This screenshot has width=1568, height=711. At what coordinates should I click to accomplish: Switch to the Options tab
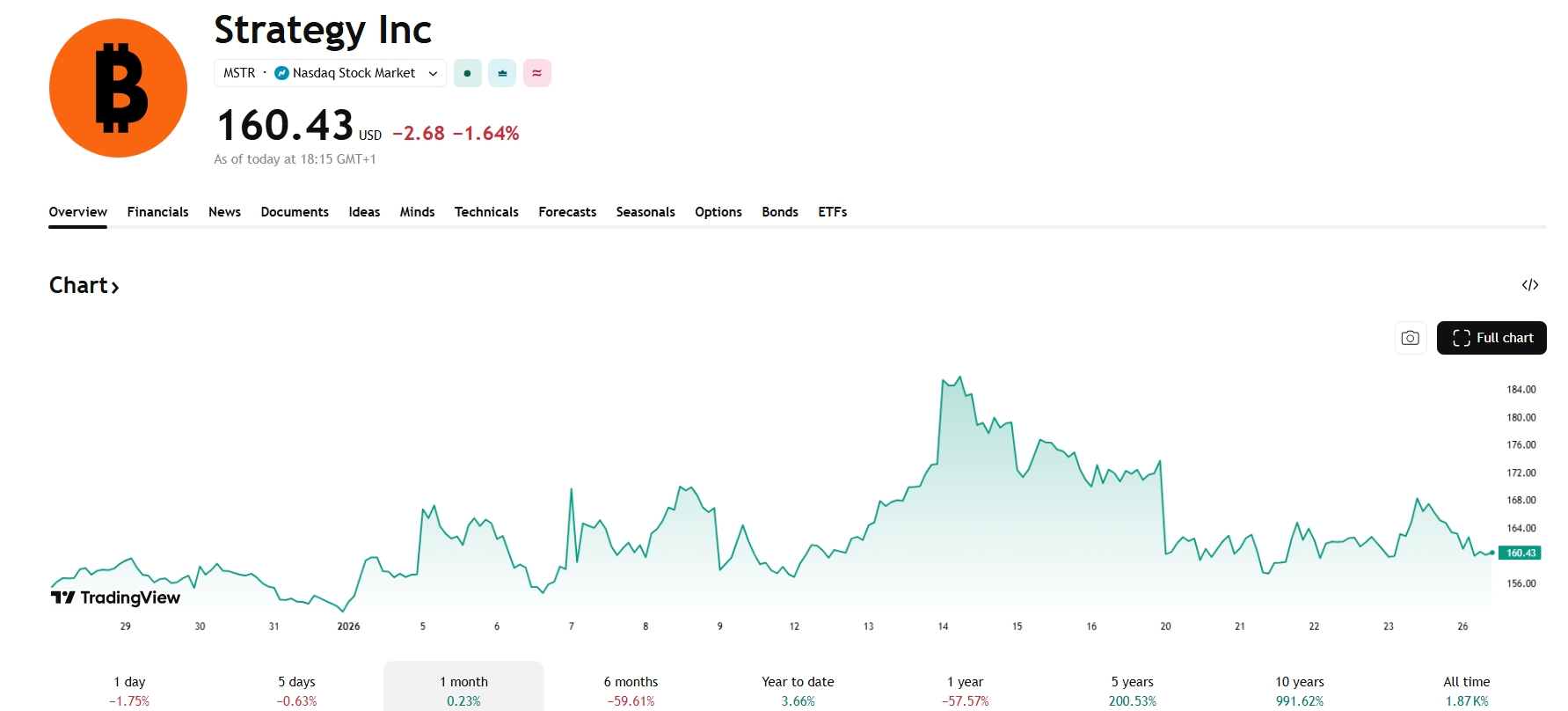[718, 212]
